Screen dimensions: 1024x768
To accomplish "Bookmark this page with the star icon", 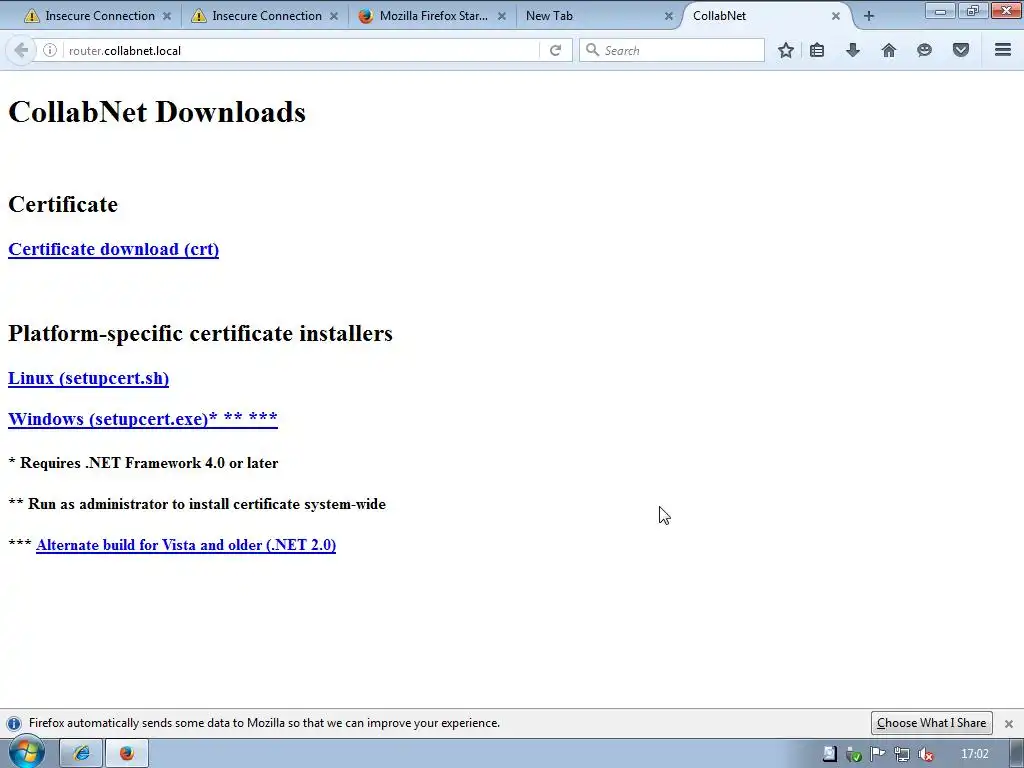I will pyautogui.click(x=786, y=50).
